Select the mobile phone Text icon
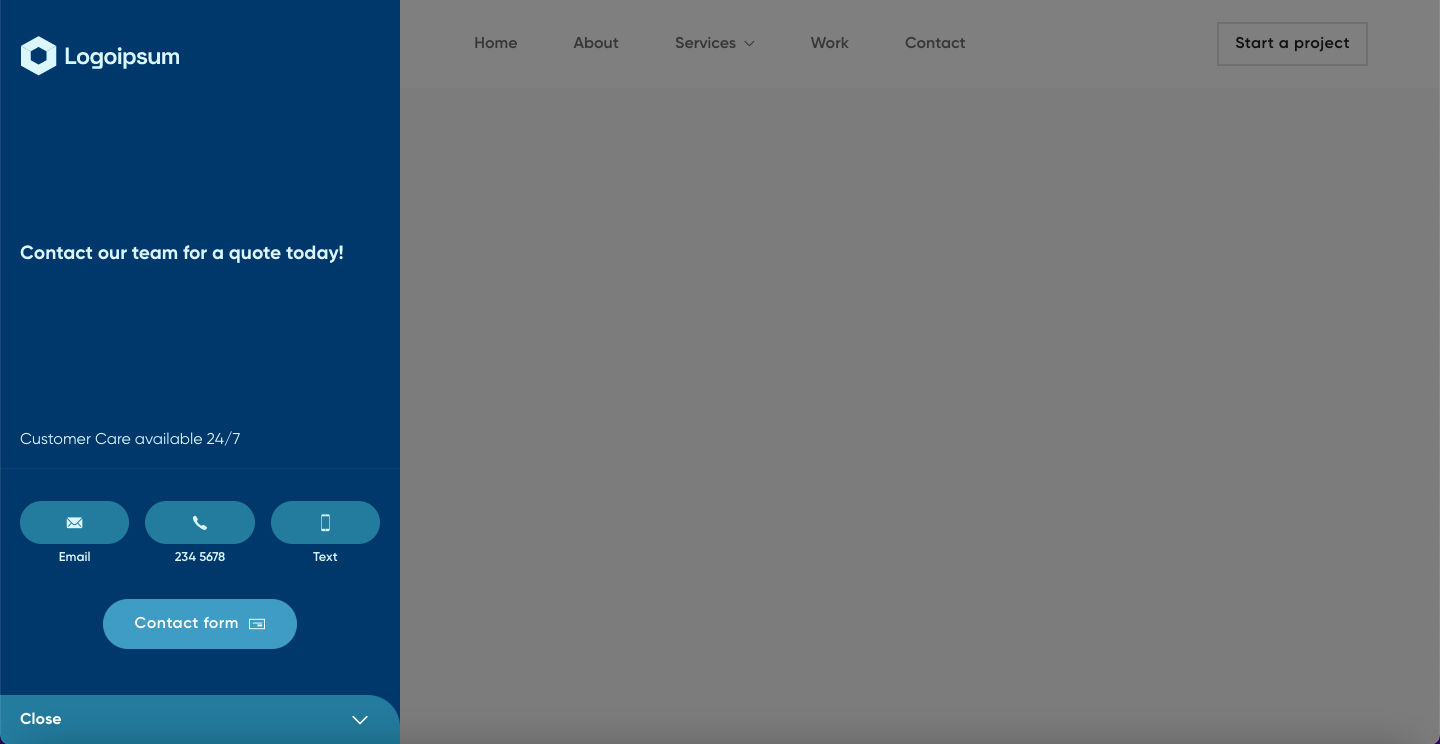The height and width of the screenshot is (744, 1440). point(325,523)
